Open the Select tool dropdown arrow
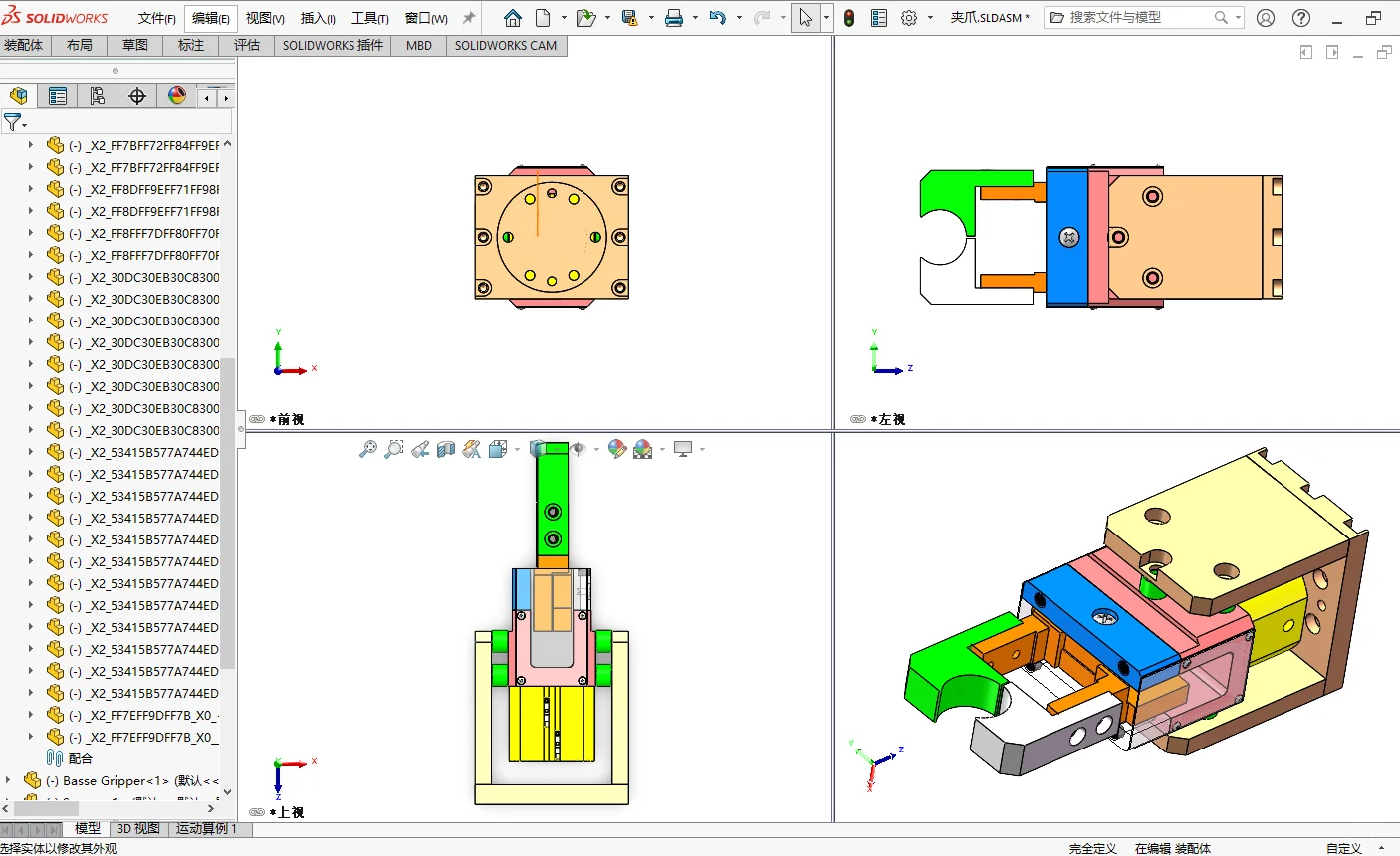Viewport: 1400px width, 856px height. [826, 18]
